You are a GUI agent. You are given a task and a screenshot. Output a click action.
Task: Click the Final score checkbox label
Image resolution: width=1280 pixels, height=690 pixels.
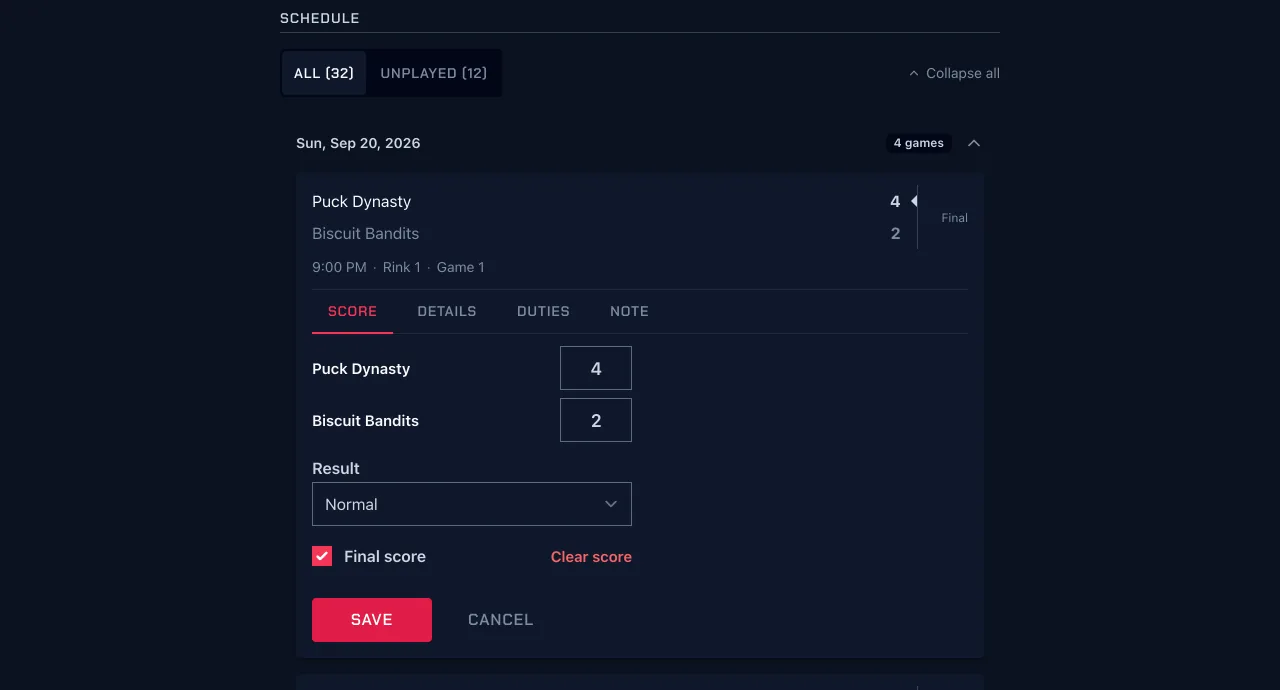pyautogui.click(x=385, y=557)
